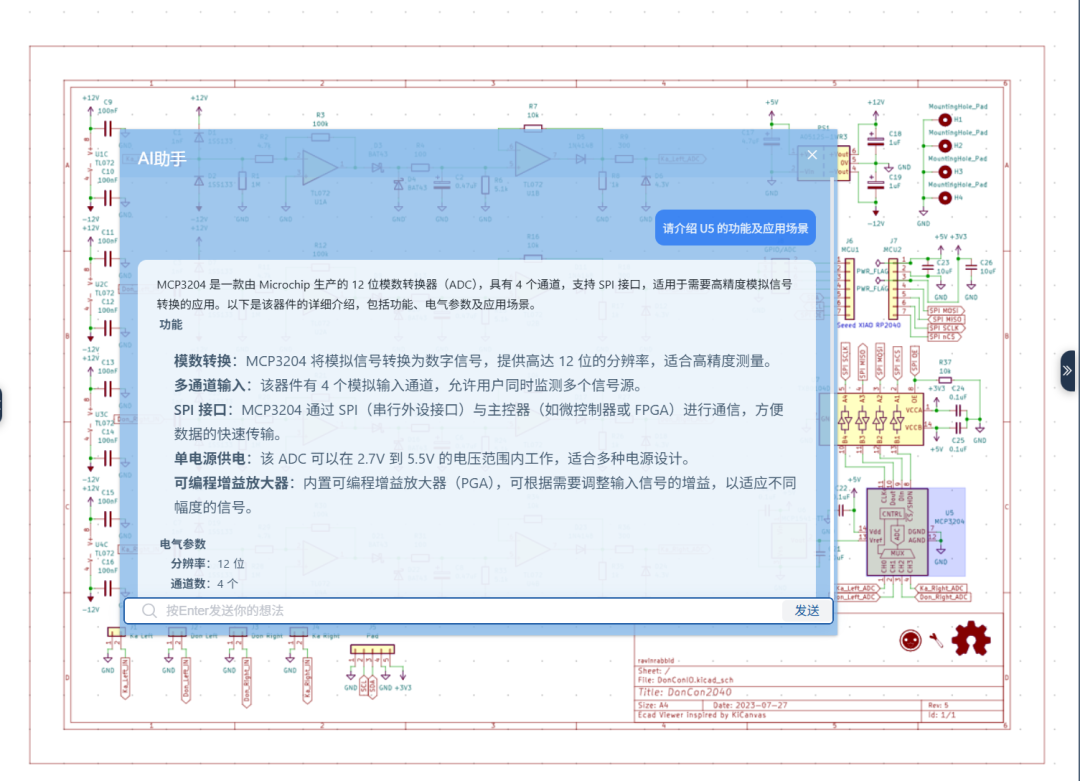Select capacitor C11 100nF symbol
The height and width of the screenshot is (781, 1080).
click(107, 259)
